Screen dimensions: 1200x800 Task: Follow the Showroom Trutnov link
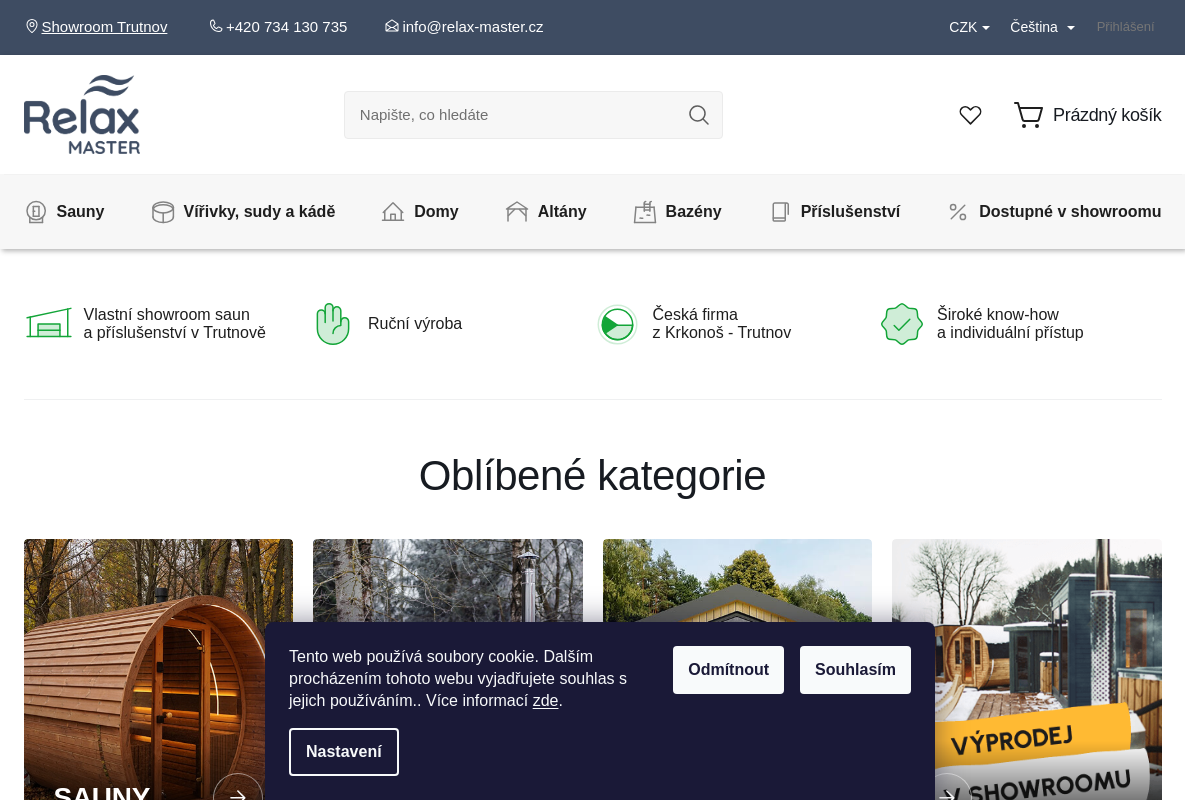pyautogui.click(x=104, y=27)
